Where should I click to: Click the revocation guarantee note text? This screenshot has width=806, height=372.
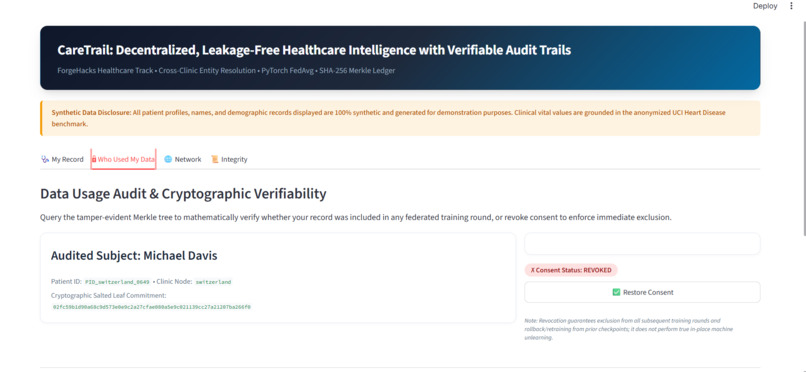coord(629,329)
